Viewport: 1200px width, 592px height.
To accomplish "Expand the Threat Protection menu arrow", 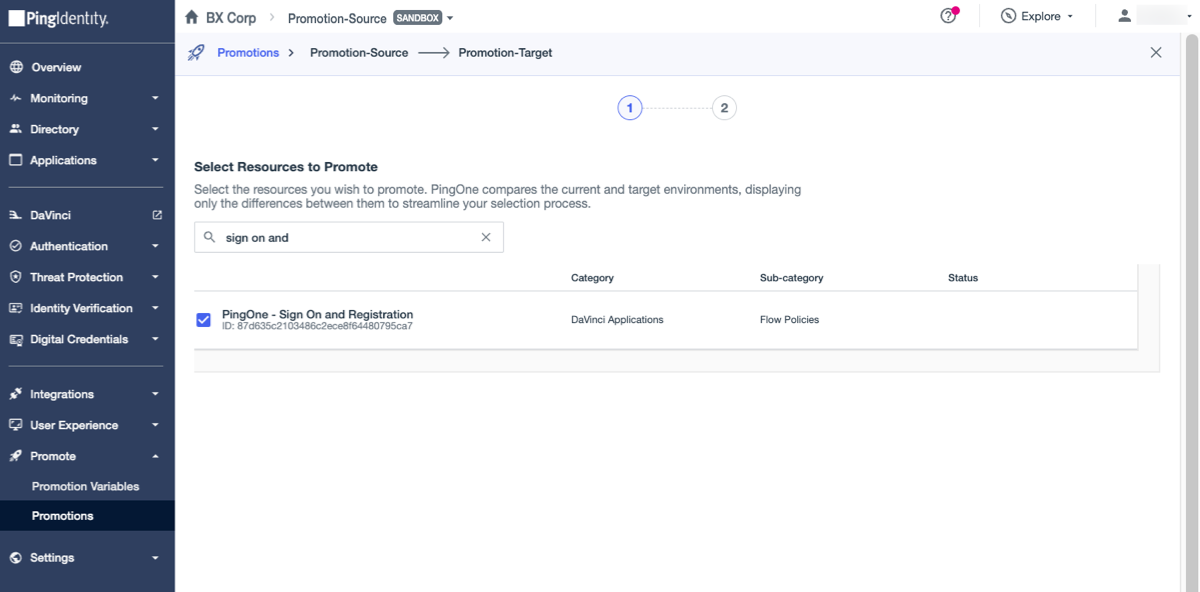I will click(x=155, y=277).
